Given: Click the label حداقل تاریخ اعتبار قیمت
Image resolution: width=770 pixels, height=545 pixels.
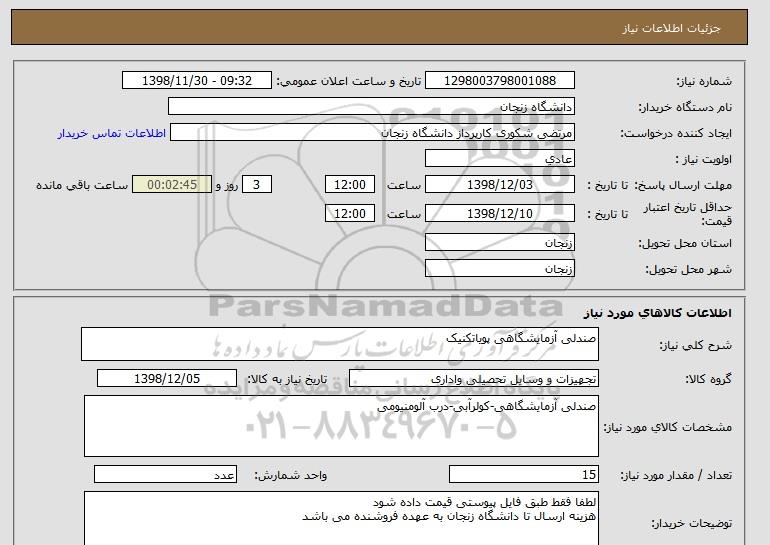Looking at the screenshot, I should pyautogui.click(x=688, y=214).
